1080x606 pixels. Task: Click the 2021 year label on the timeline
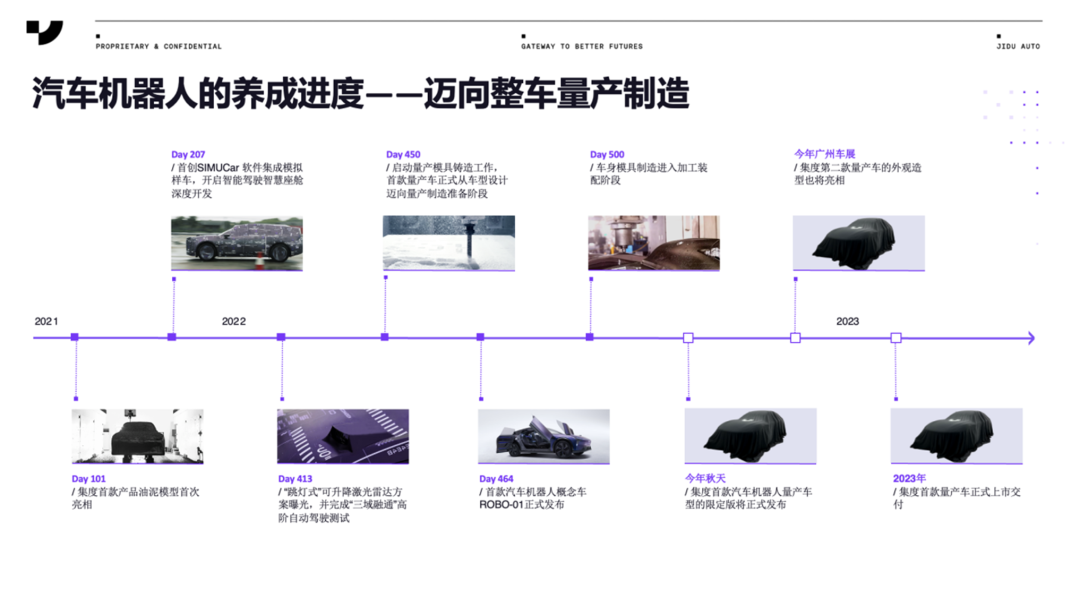click(x=46, y=322)
